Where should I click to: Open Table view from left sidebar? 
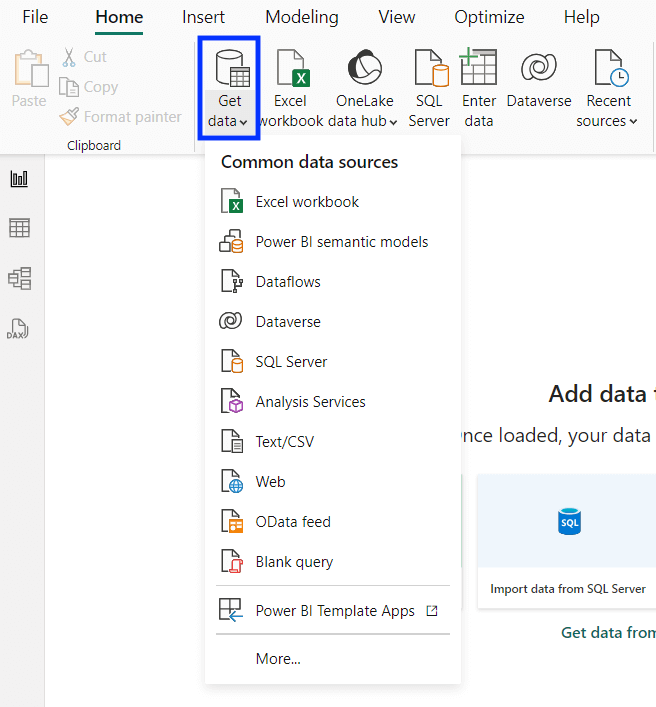[x=19, y=228]
